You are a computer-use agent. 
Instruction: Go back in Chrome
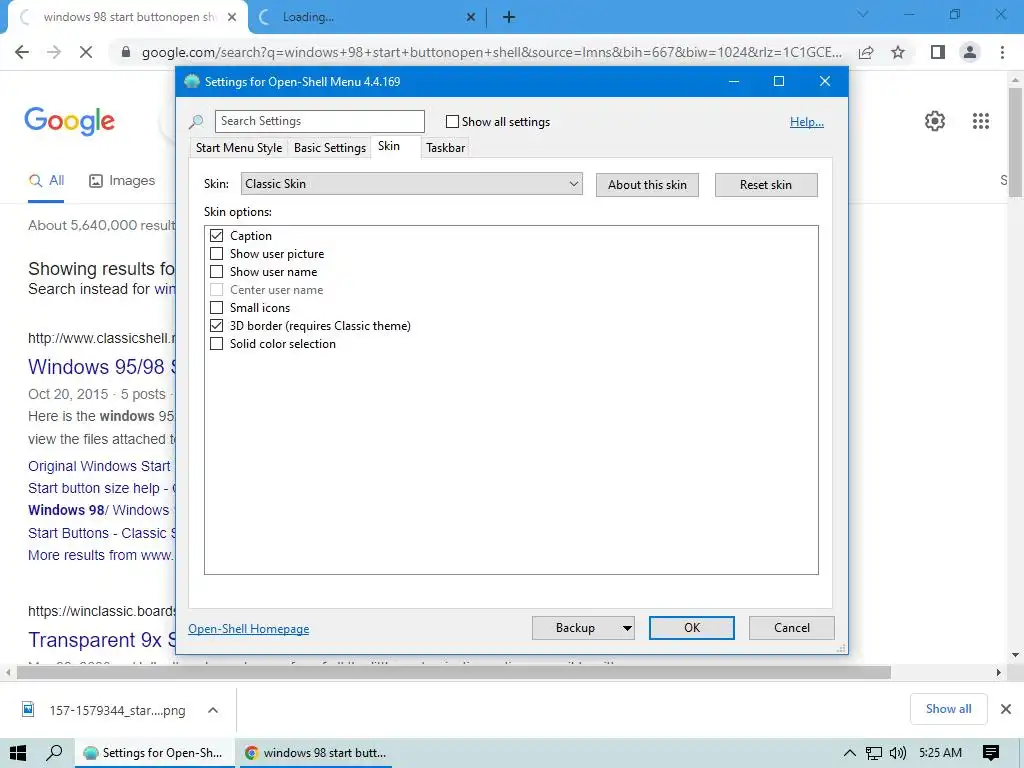[x=22, y=52]
